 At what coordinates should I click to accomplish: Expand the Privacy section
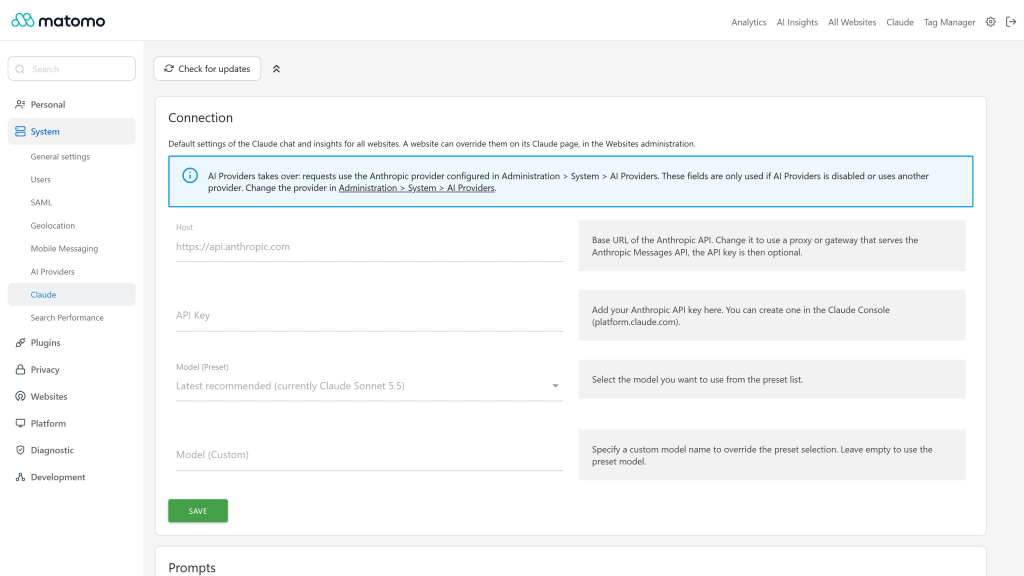coord(72,370)
